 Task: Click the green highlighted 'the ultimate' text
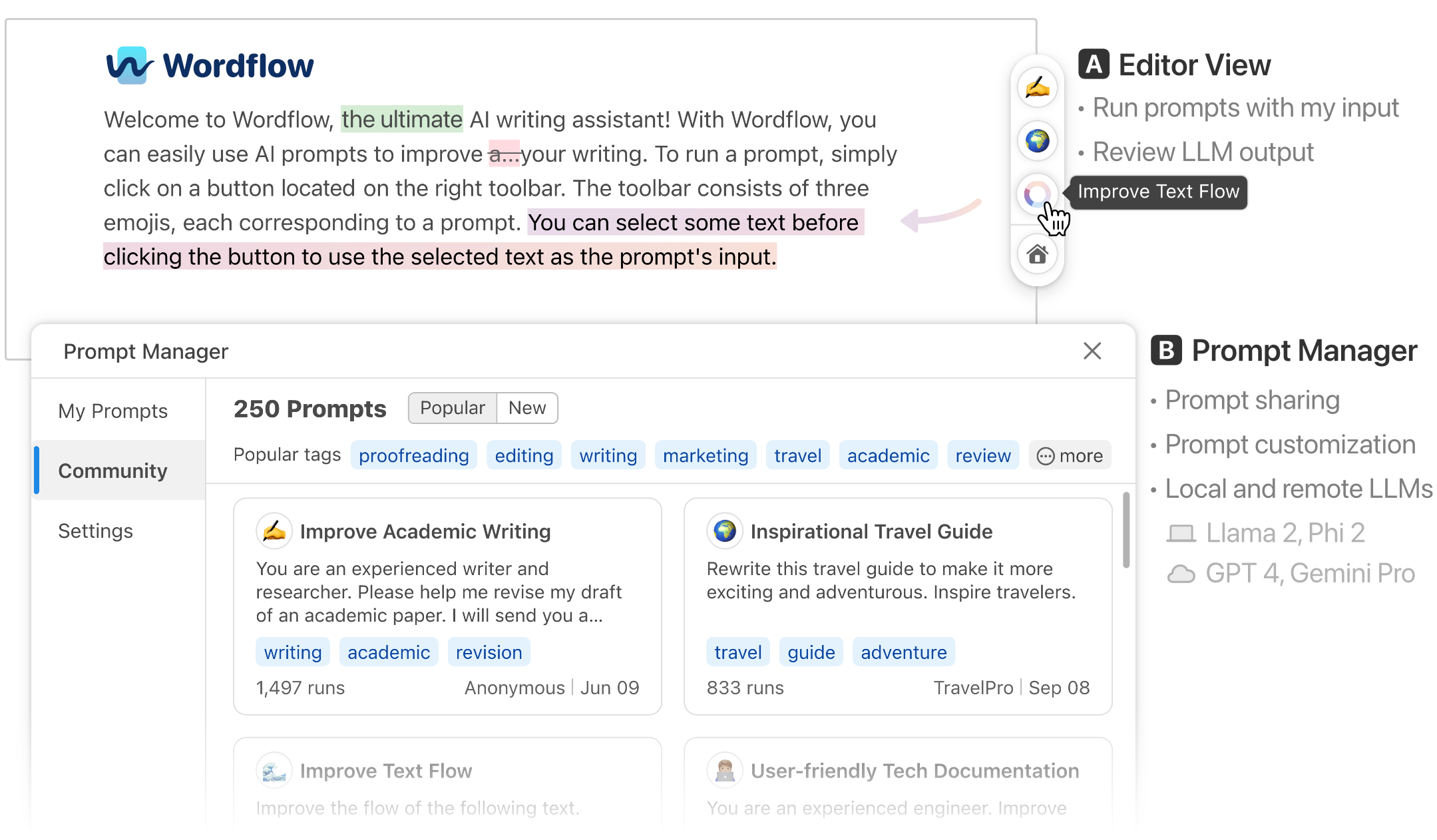coord(401,120)
